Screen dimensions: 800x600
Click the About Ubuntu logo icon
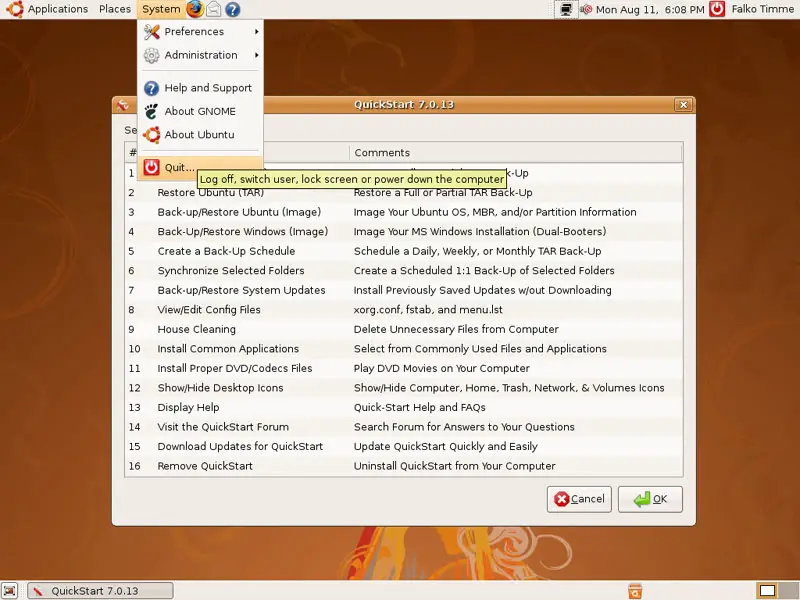[x=152, y=135]
